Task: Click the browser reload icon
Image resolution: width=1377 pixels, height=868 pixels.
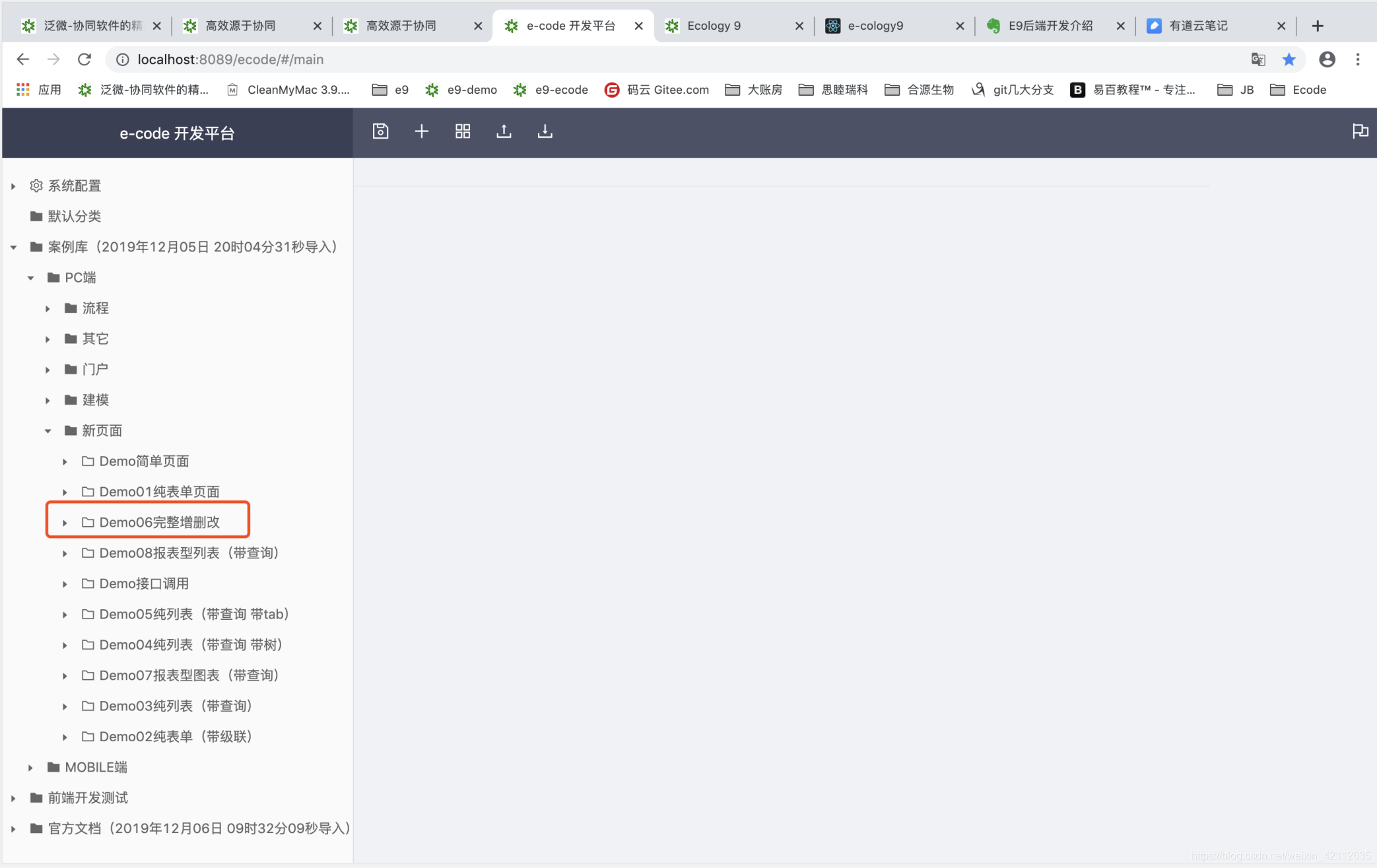Action: pos(84,59)
